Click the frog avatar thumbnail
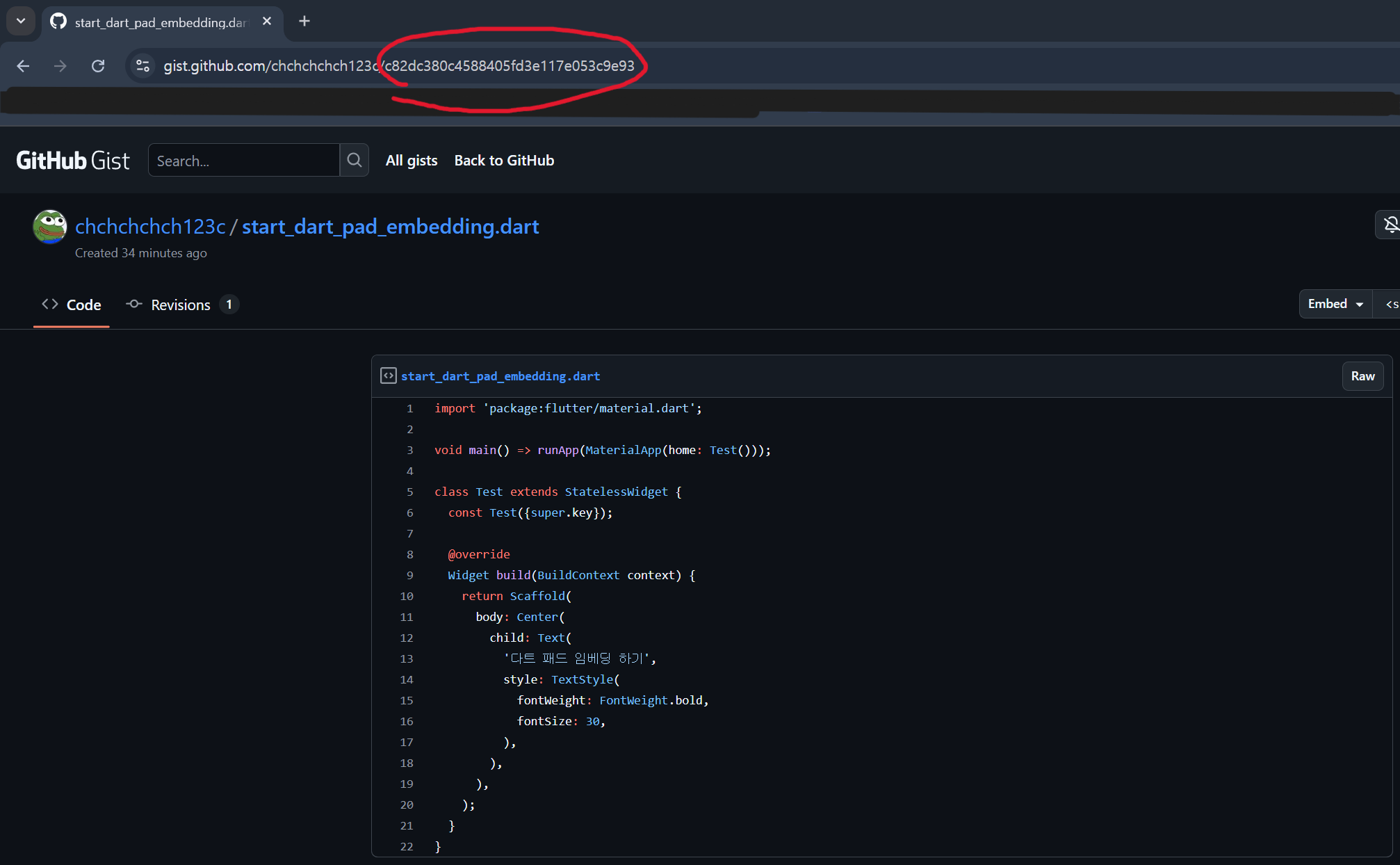This screenshot has height=865, width=1400. [50, 227]
